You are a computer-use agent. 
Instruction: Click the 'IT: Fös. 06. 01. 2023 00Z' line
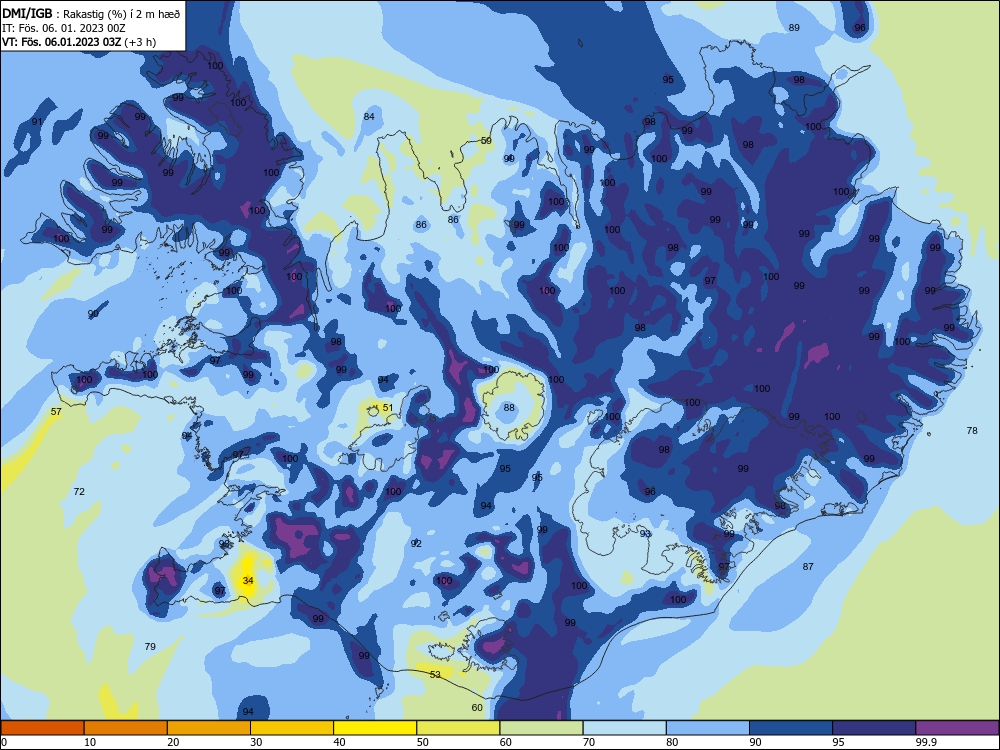coord(64,28)
